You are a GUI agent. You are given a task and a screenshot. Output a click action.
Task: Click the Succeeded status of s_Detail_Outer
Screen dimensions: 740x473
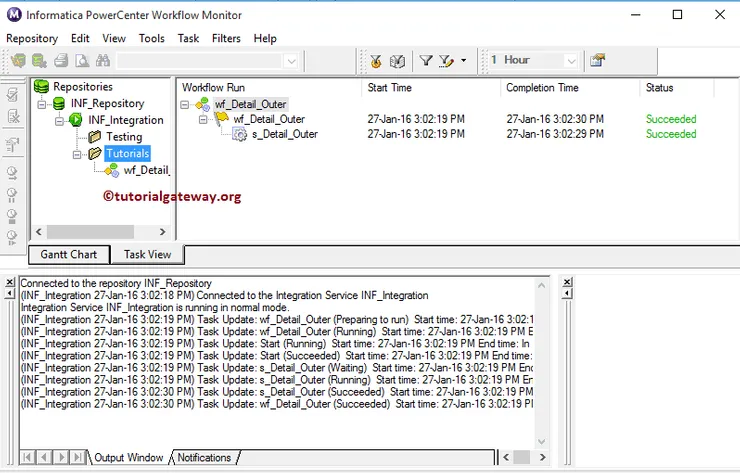[671, 134]
